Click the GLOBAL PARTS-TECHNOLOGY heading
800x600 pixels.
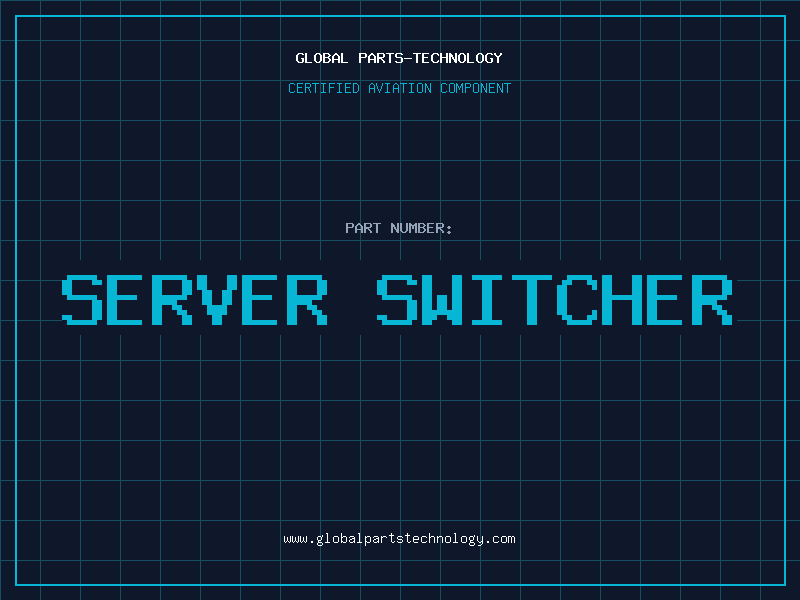399,58
